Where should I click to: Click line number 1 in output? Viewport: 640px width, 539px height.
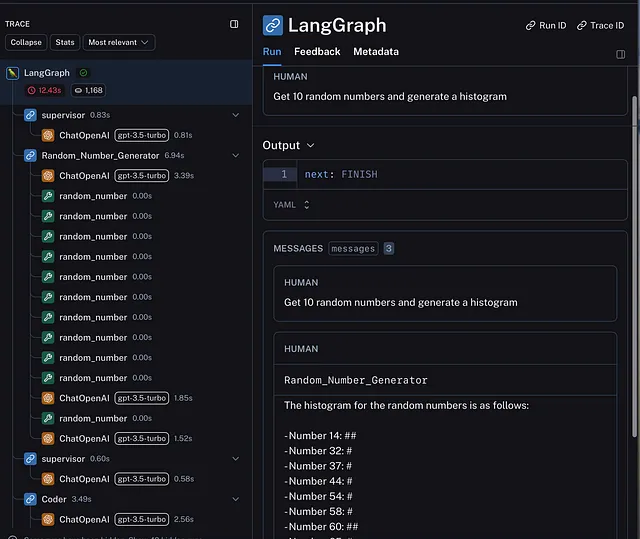point(284,174)
